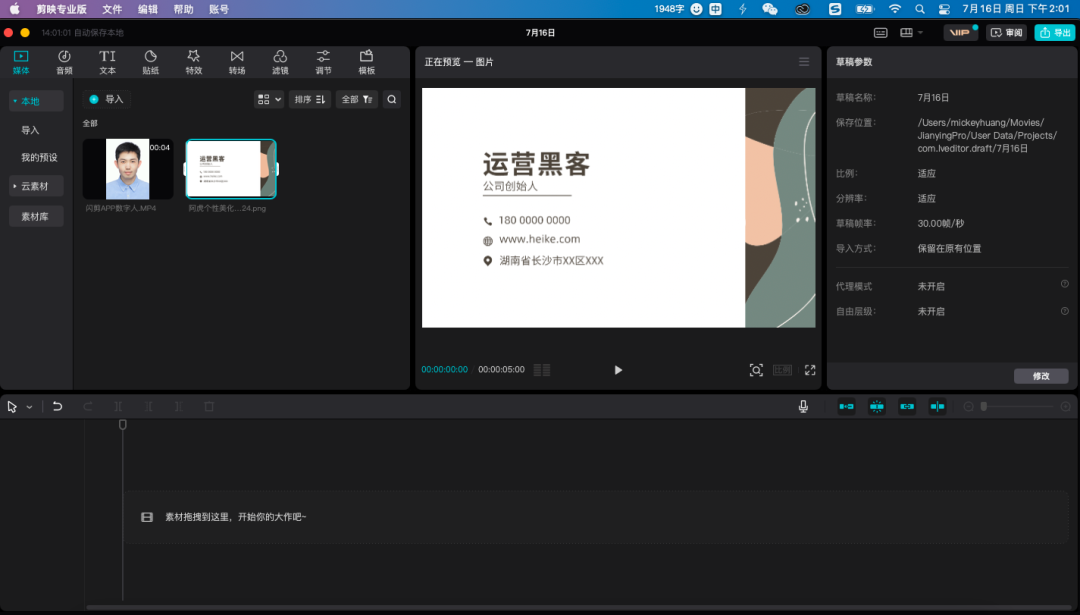The image size is (1080, 615).
Task: Open the 排序 (sort) dropdown
Action: [x=310, y=99]
